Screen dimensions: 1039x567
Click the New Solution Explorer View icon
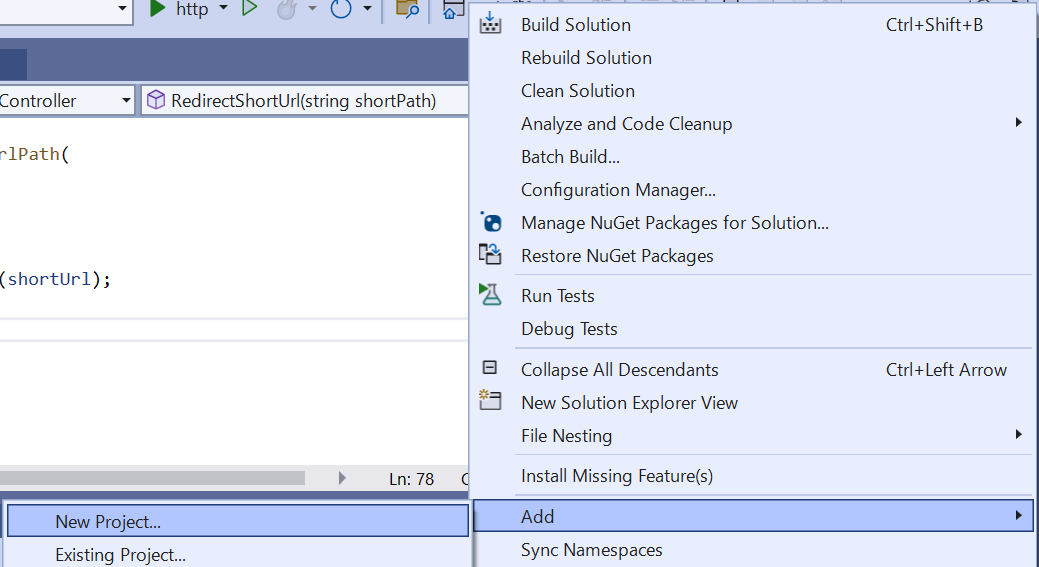490,401
